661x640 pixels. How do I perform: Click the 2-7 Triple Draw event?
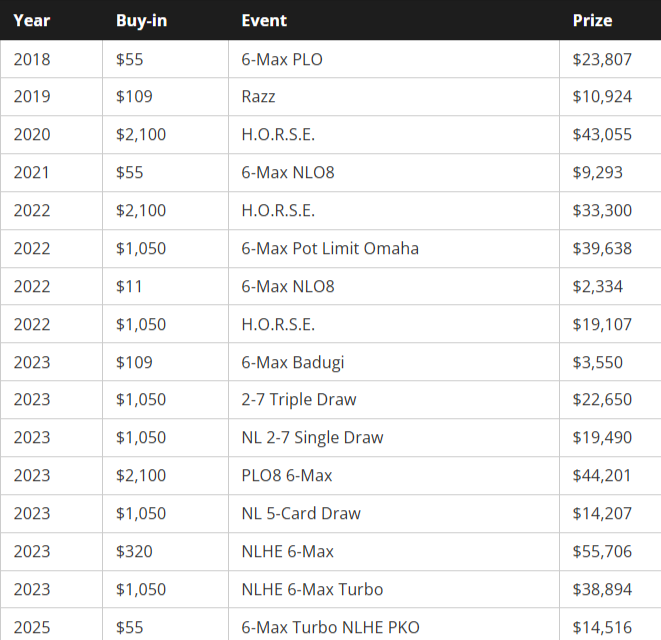(x=299, y=400)
